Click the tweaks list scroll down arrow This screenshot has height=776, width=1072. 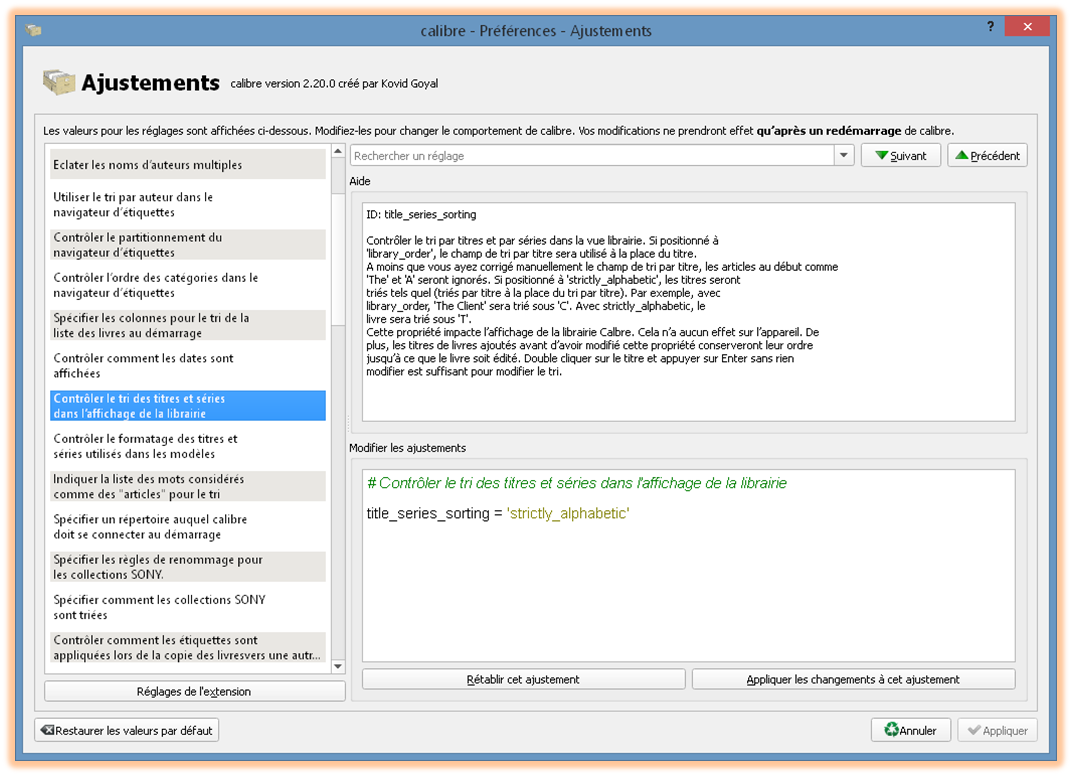[338, 667]
